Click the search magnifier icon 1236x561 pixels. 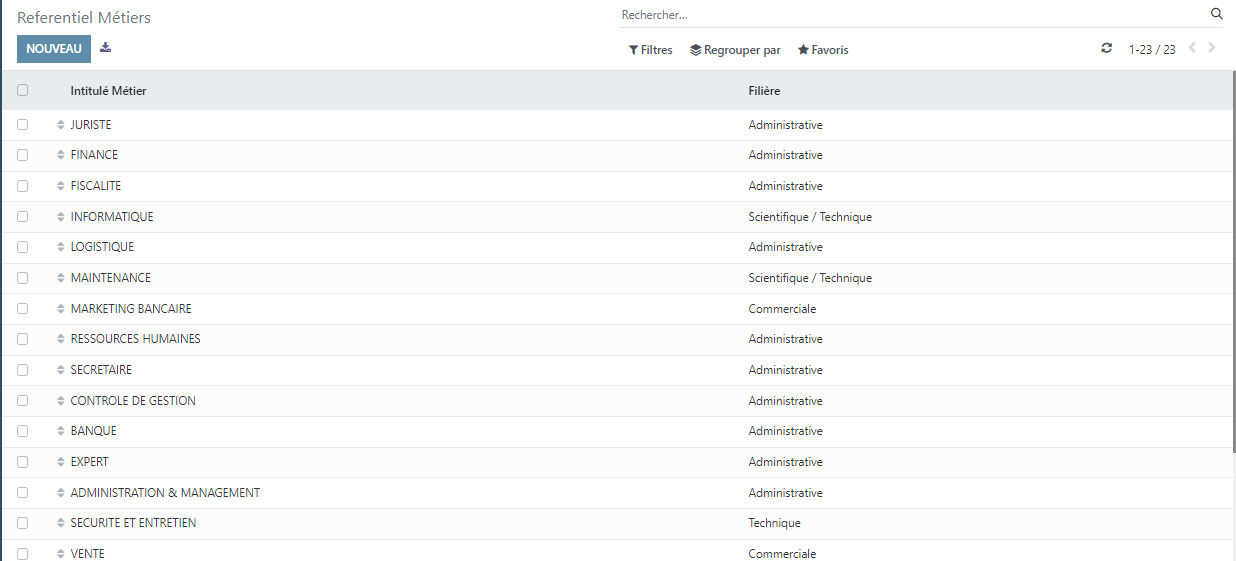tap(1217, 14)
